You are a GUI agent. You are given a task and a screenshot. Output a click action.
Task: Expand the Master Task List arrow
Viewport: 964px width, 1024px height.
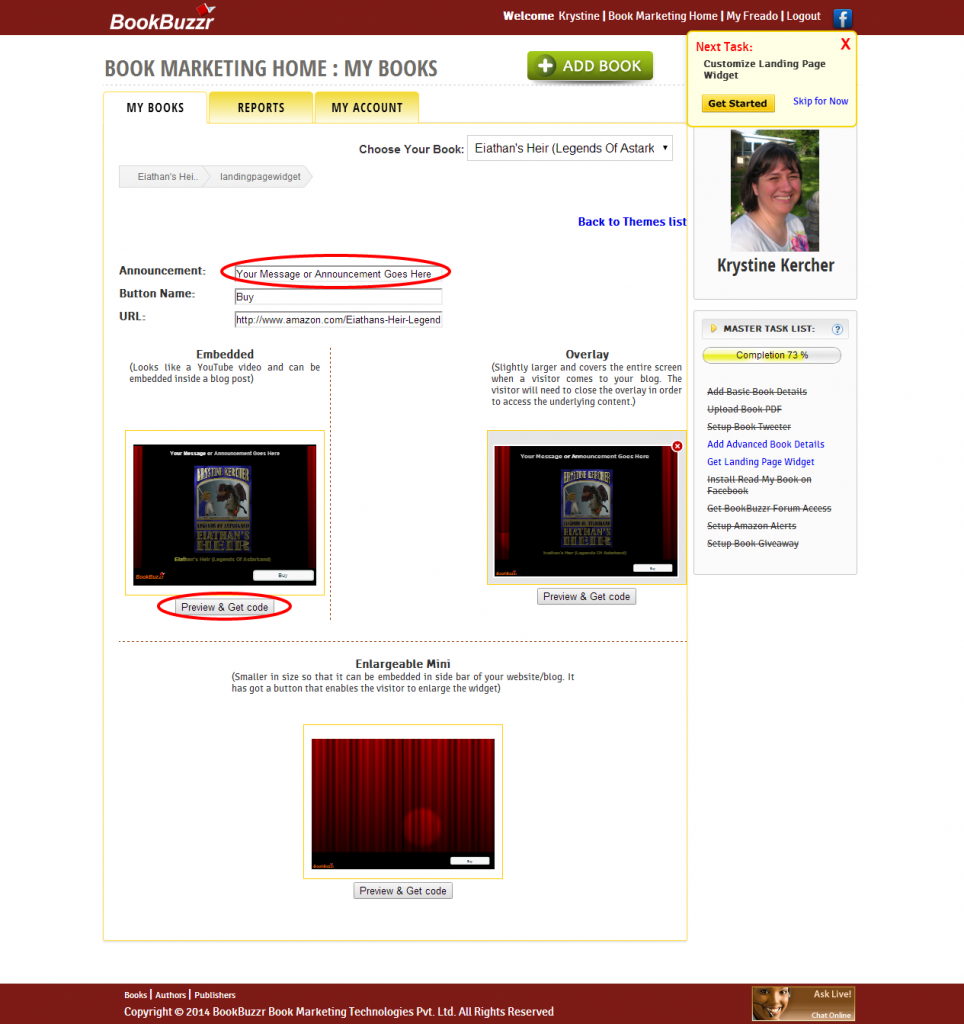click(713, 328)
